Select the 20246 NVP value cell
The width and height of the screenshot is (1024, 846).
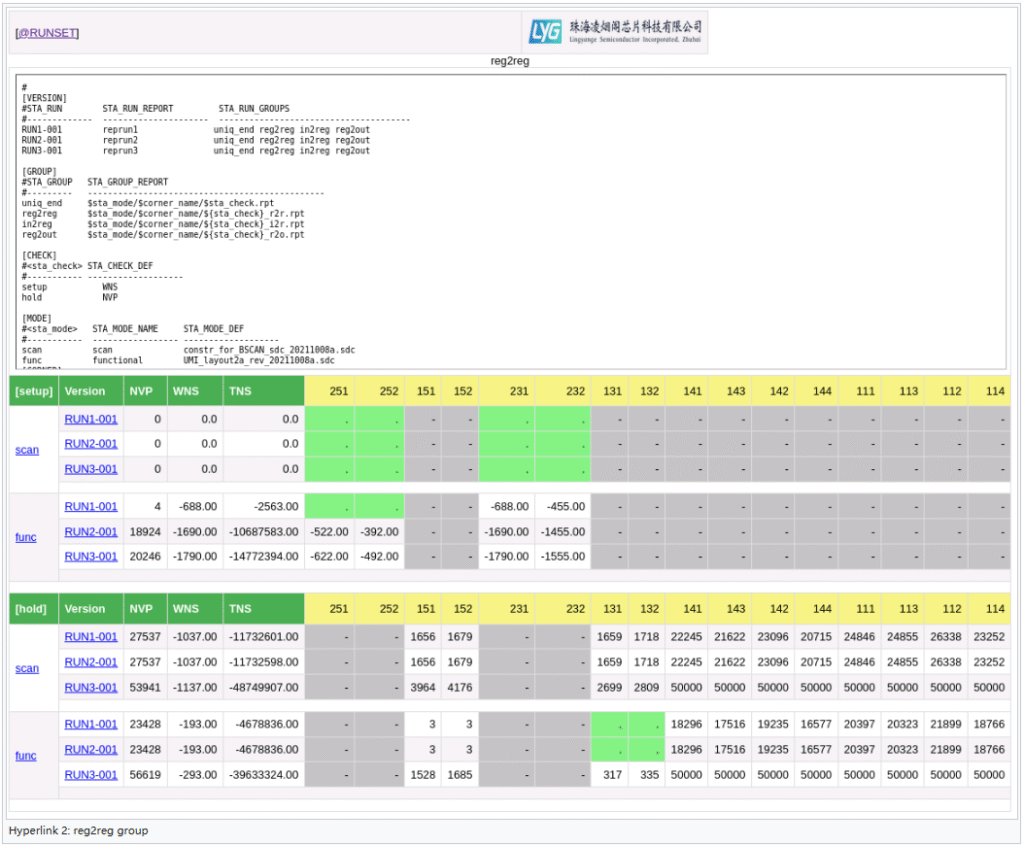pos(145,557)
